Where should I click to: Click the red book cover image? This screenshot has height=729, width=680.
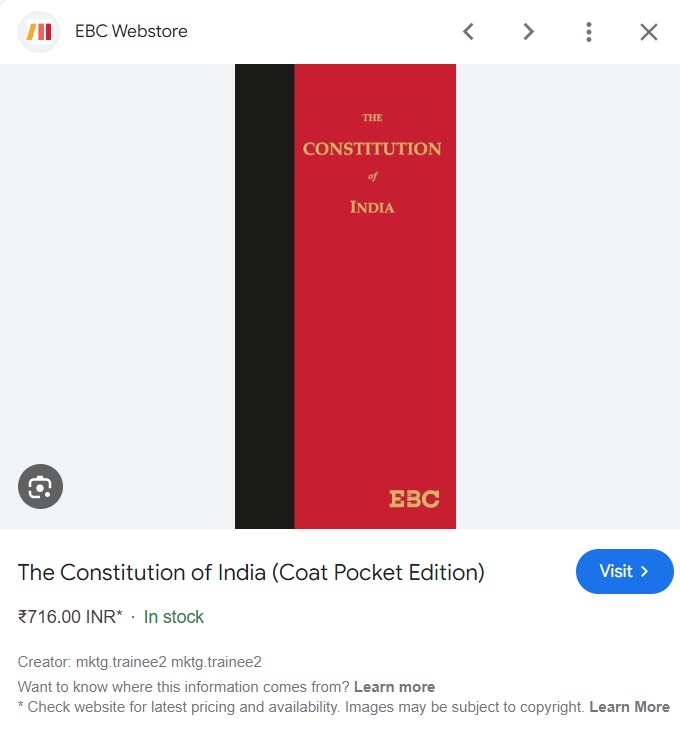[375, 296]
